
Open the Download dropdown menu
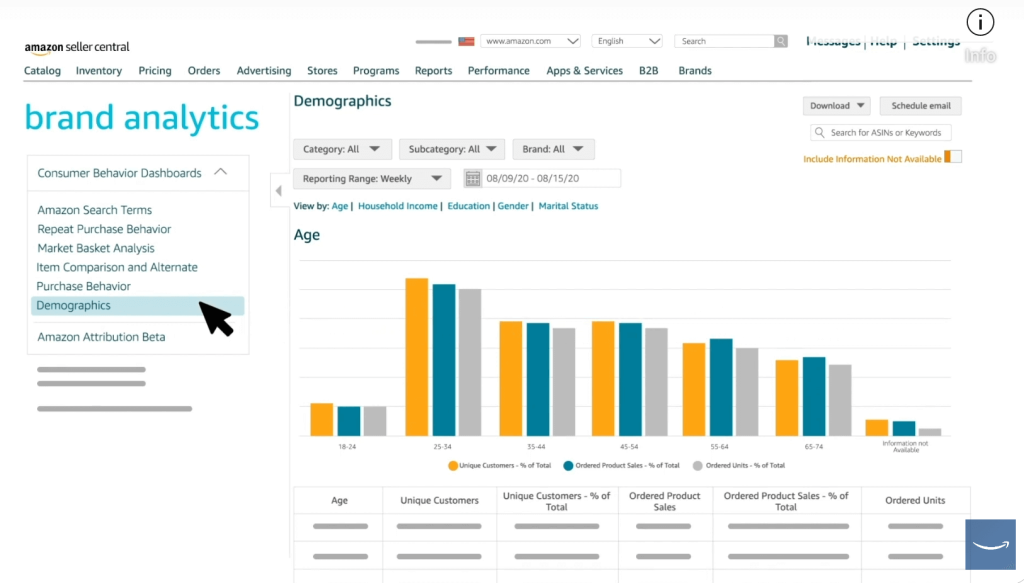(836, 105)
